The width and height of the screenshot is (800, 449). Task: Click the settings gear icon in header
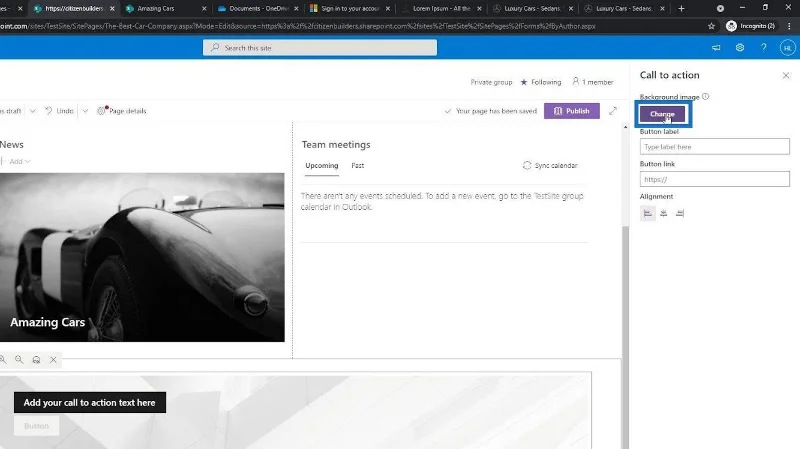(740, 47)
